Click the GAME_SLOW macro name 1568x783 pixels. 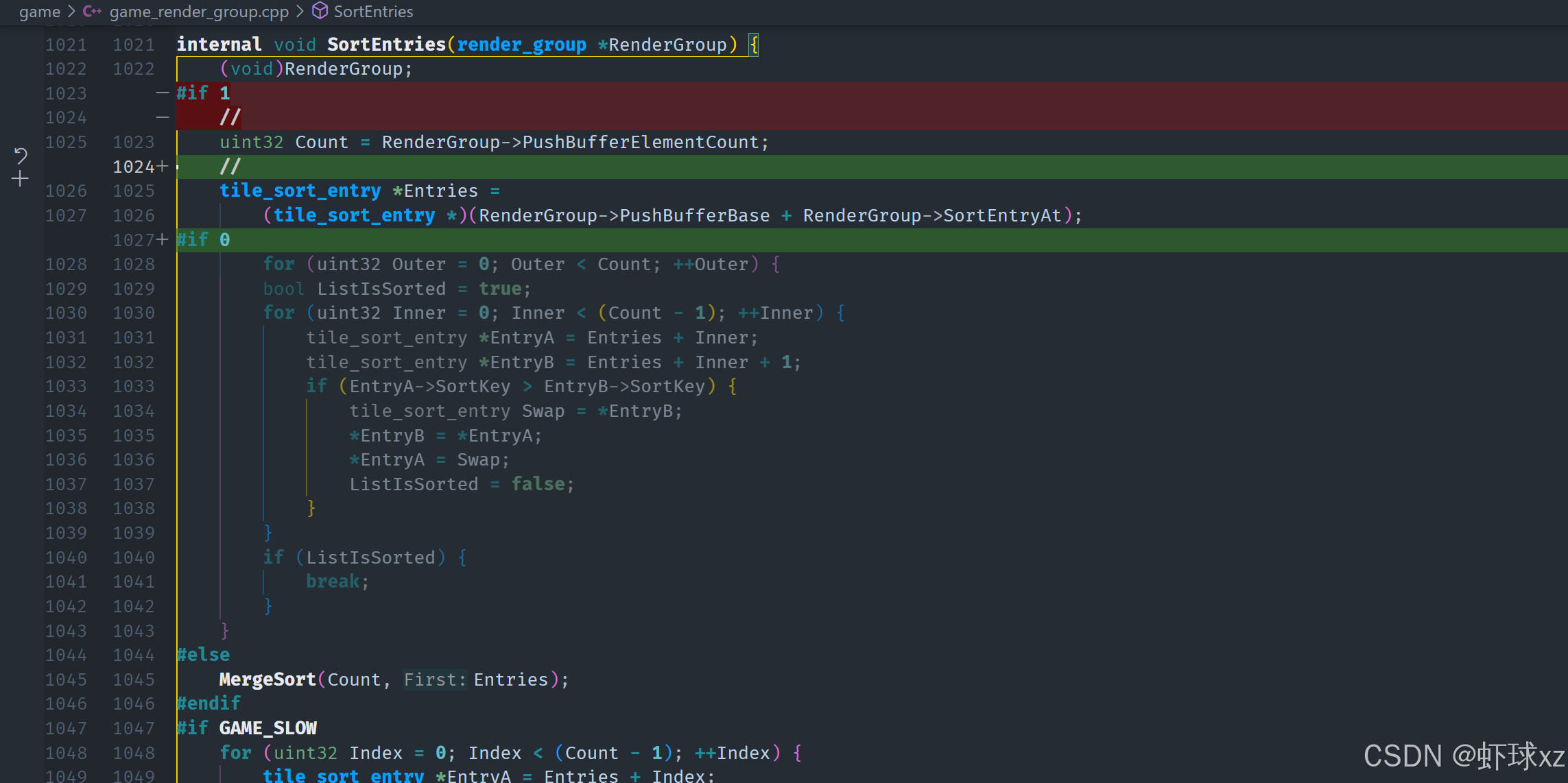(x=268, y=728)
